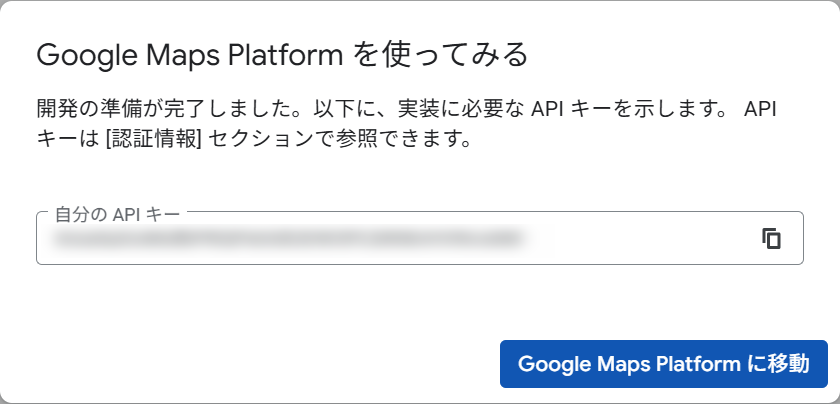Viewport: 840px width, 404px height.
Task: Click the blurred API key text
Action: [287, 238]
